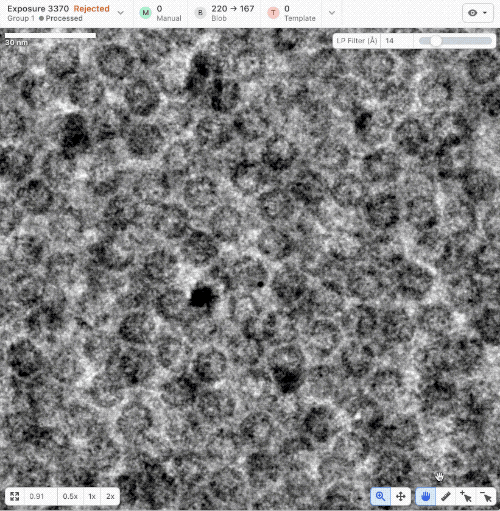
Task: Select the Template picks indicator
Action: pos(292,13)
